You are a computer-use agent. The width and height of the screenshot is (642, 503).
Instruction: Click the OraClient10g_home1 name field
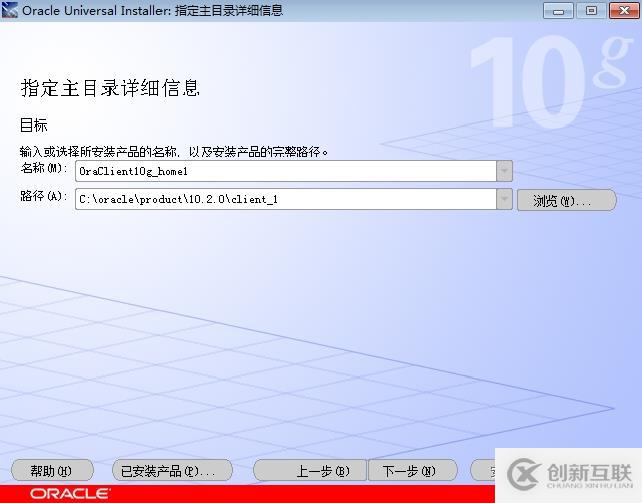[286, 171]
